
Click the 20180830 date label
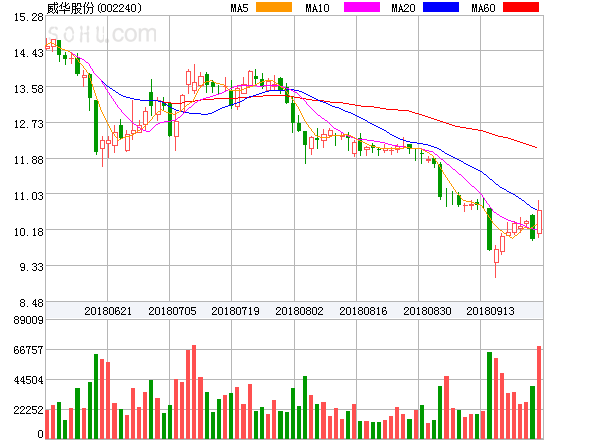[x=427, y=311]
